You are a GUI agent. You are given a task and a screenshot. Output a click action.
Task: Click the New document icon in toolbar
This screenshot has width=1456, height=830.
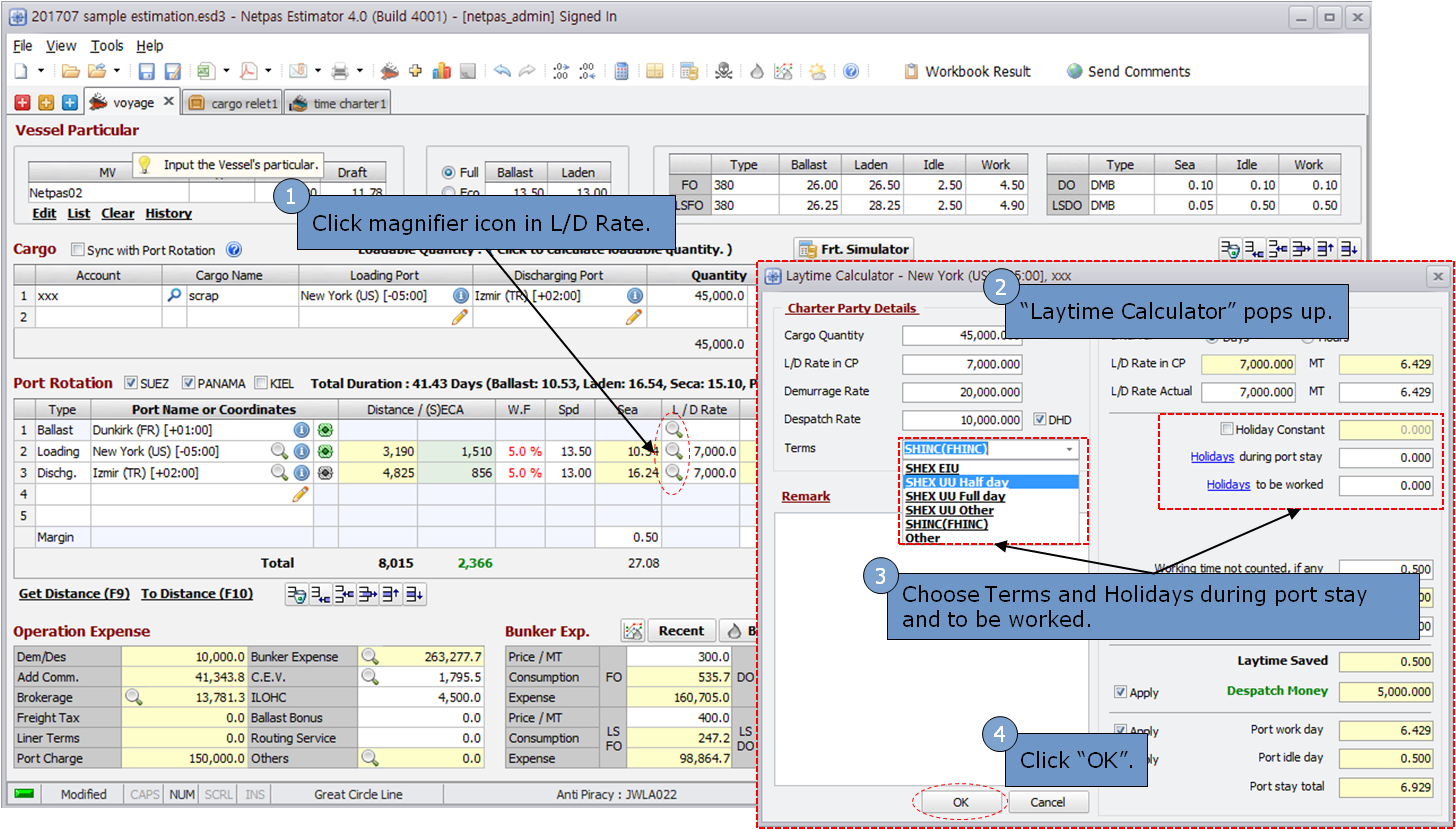pyautogui.click(x=21, y=71)
